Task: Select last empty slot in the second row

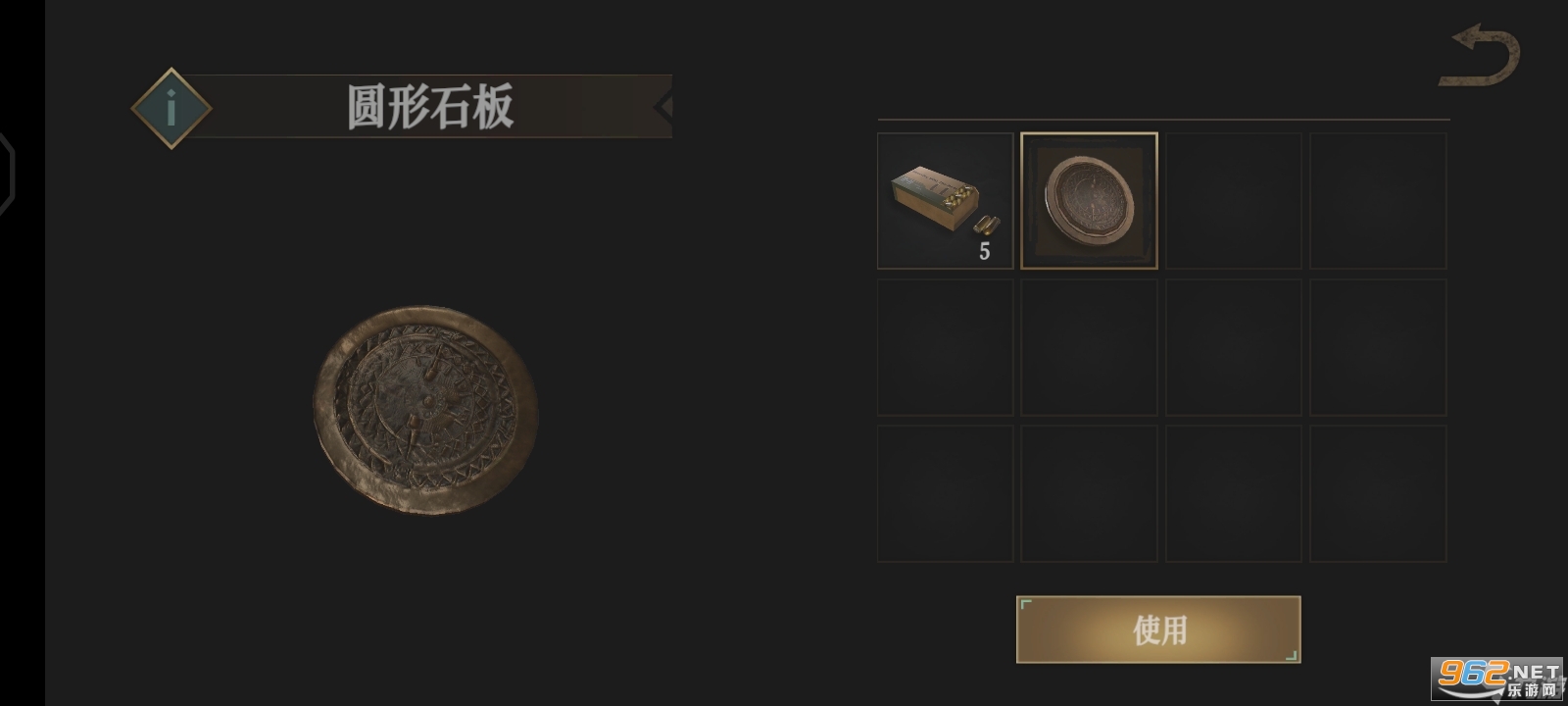Action: 1378,347
